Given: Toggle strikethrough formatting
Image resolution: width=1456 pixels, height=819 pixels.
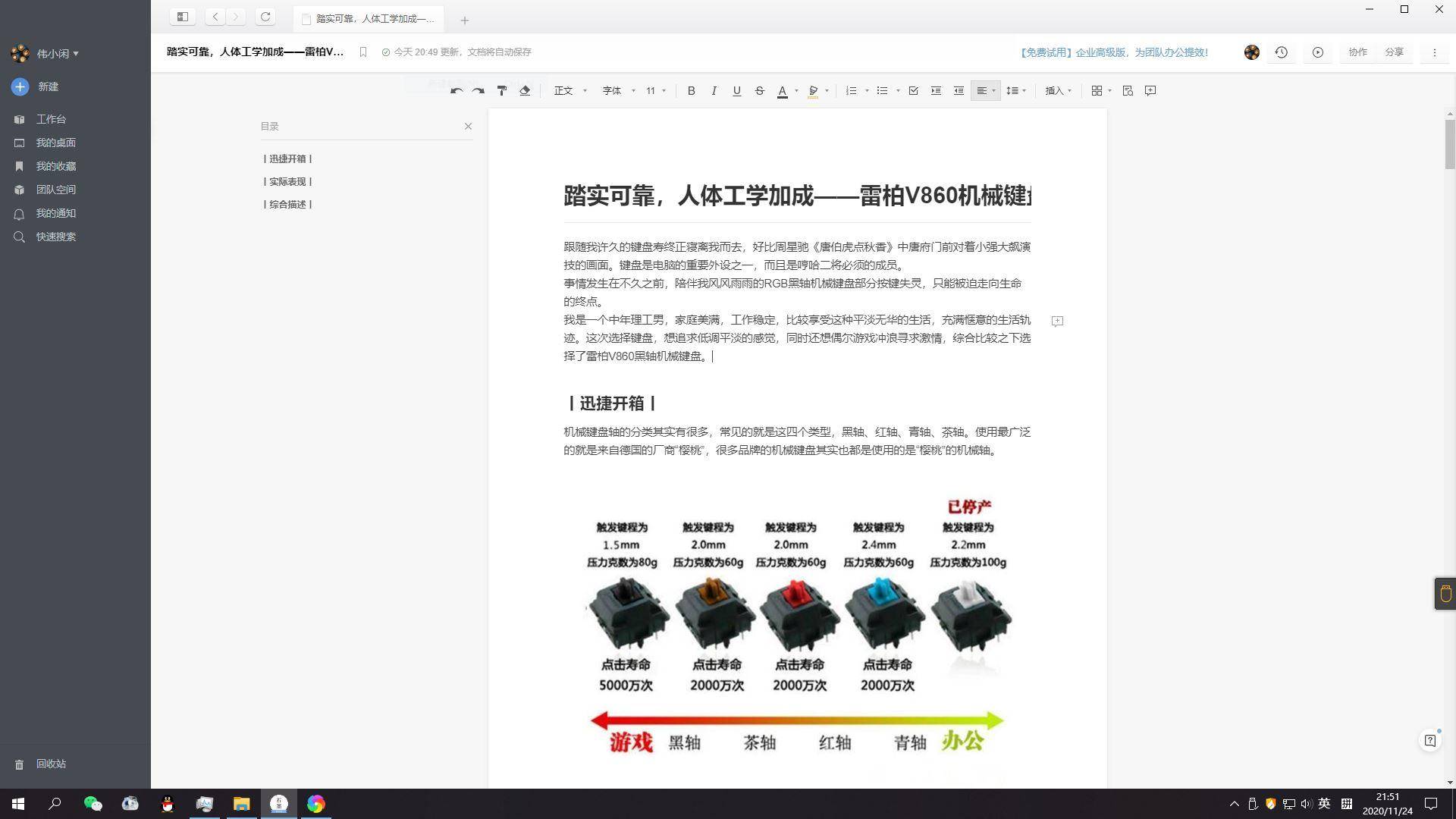Looking at the screenshot, I should point(759,91).
